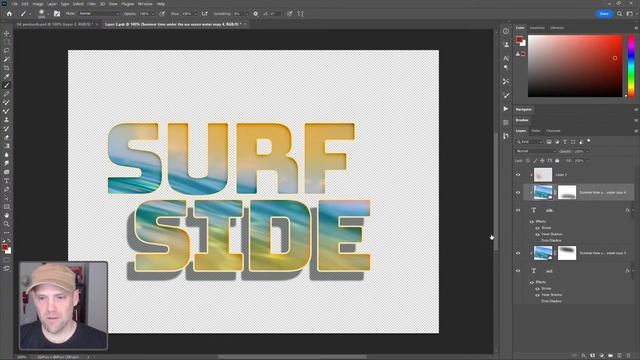Collapse effects of 'surf' layer arrow
Screen dimensions: 640x360
point(633,271)
